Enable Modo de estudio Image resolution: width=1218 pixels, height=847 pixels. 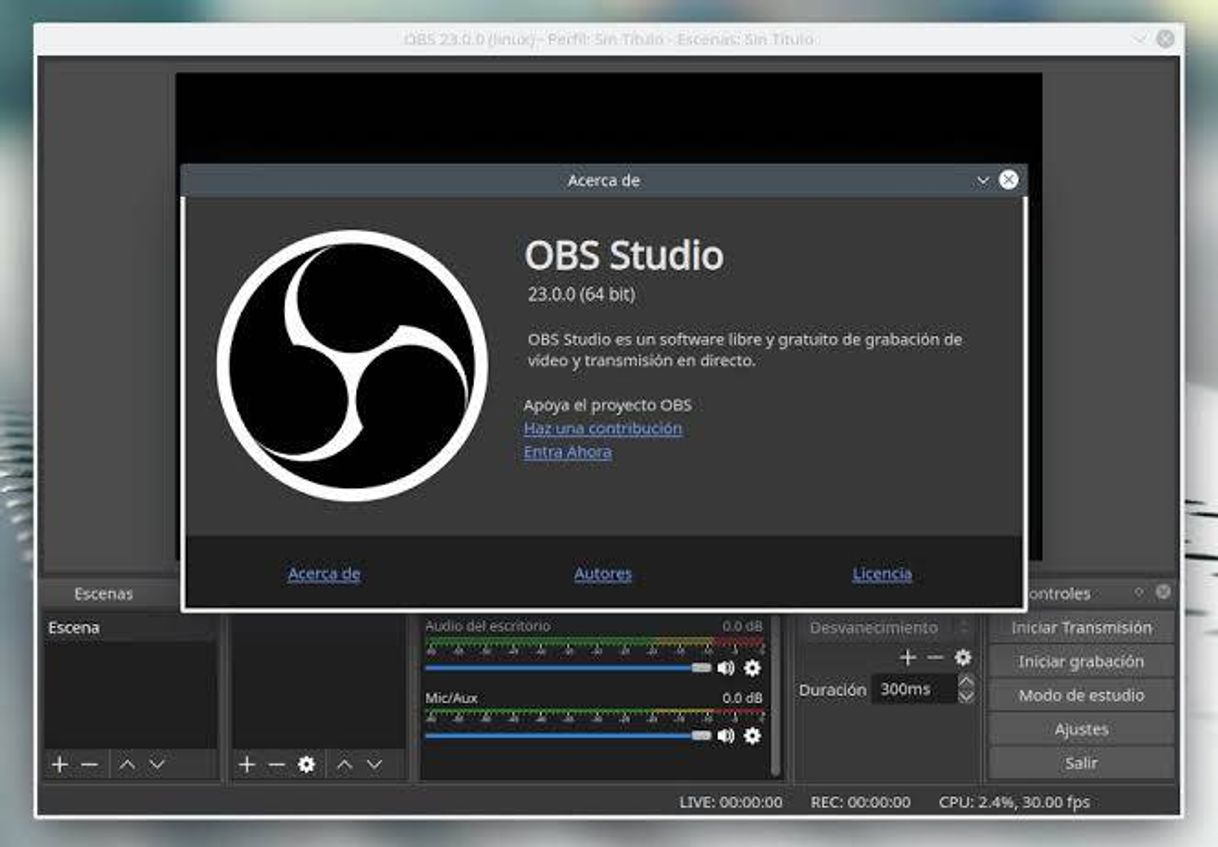pyautogui.click(x=1080, y=695)
